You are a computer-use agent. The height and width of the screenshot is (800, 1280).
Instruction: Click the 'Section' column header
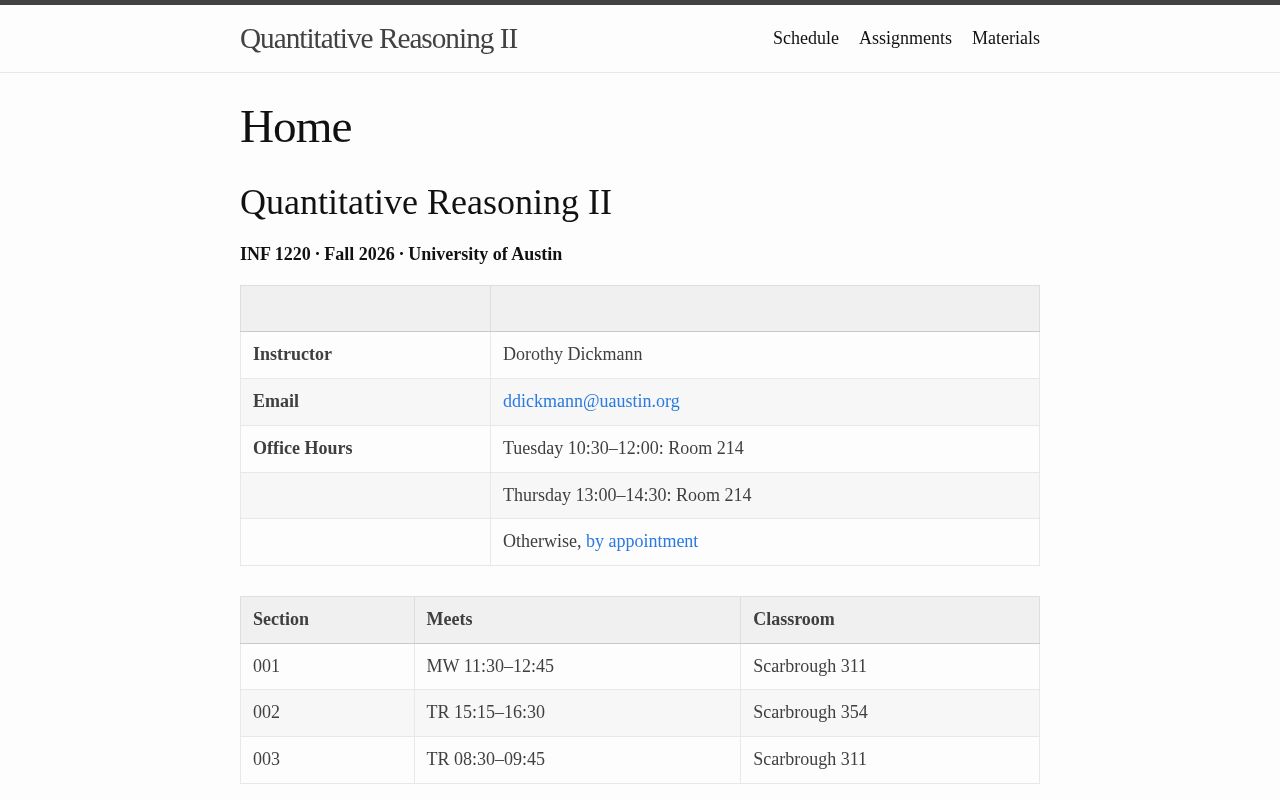[327, 620]
